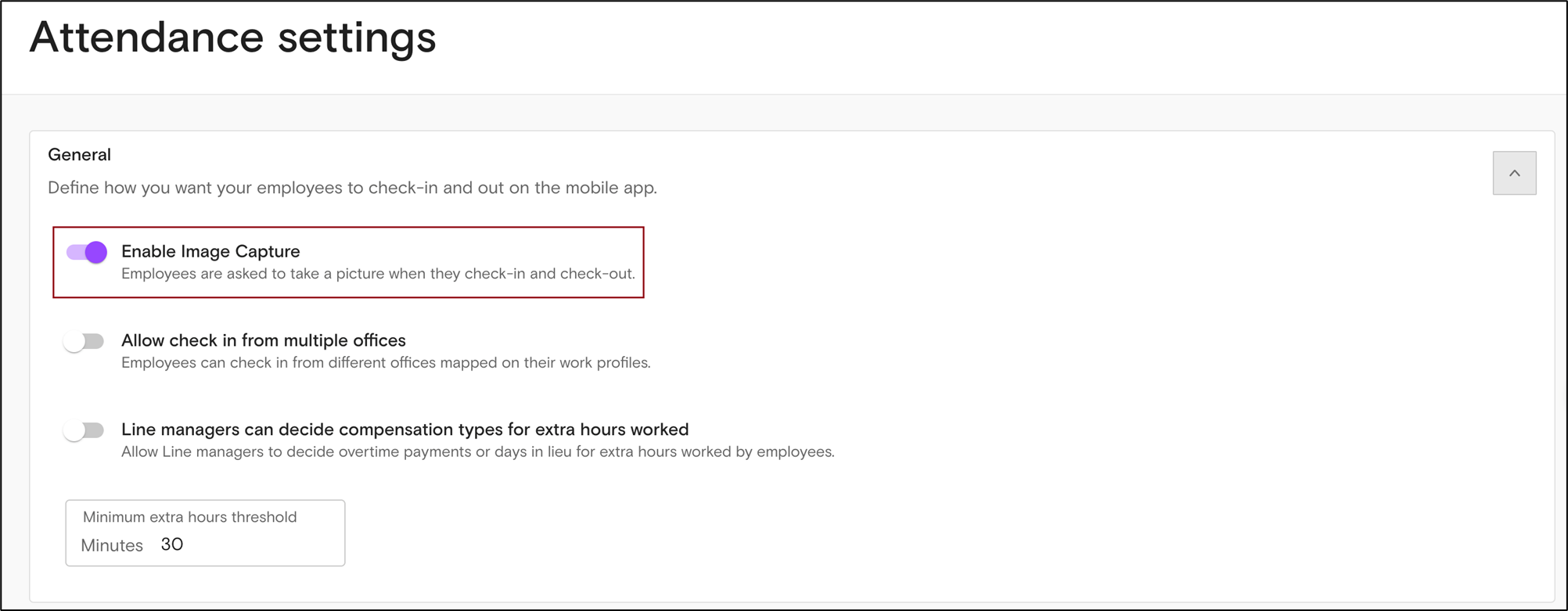
Task: Click the General section title
Action: coord(79,154)
